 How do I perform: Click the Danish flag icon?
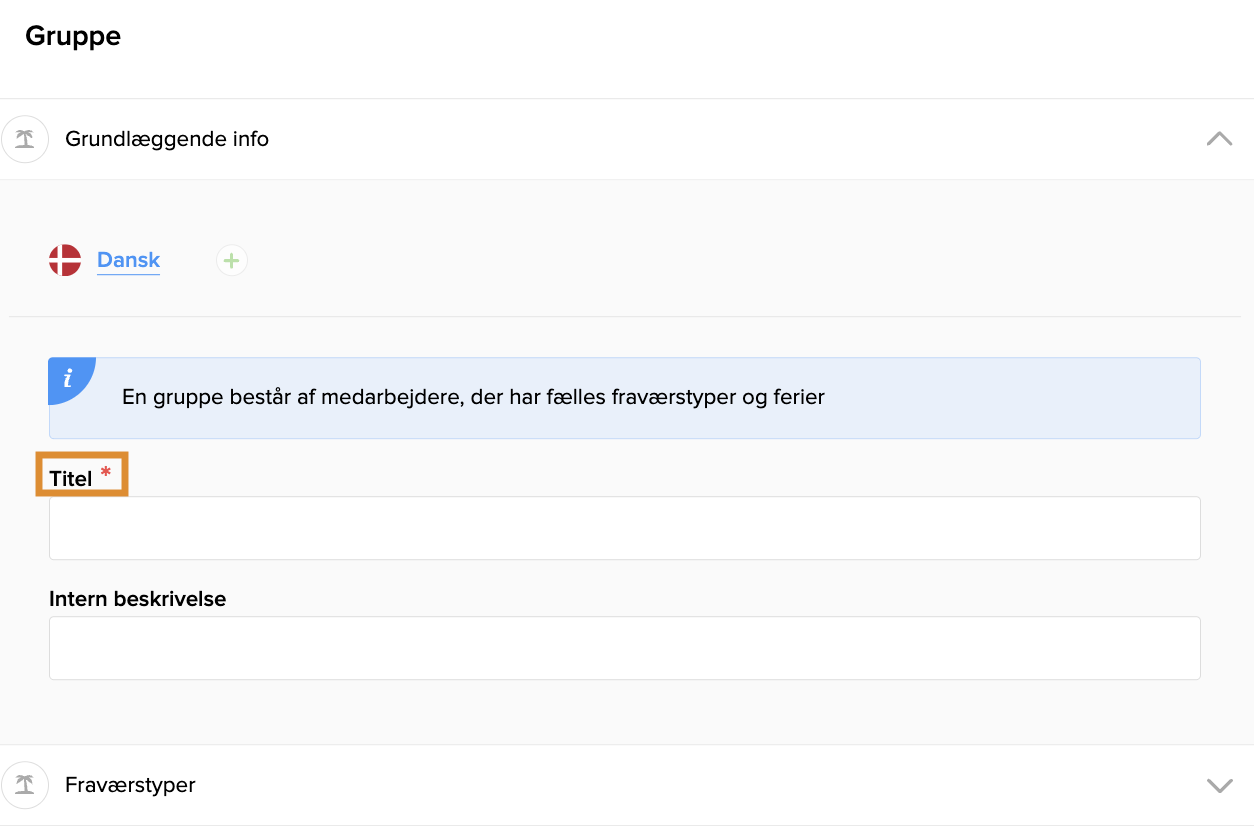(65, 260)
